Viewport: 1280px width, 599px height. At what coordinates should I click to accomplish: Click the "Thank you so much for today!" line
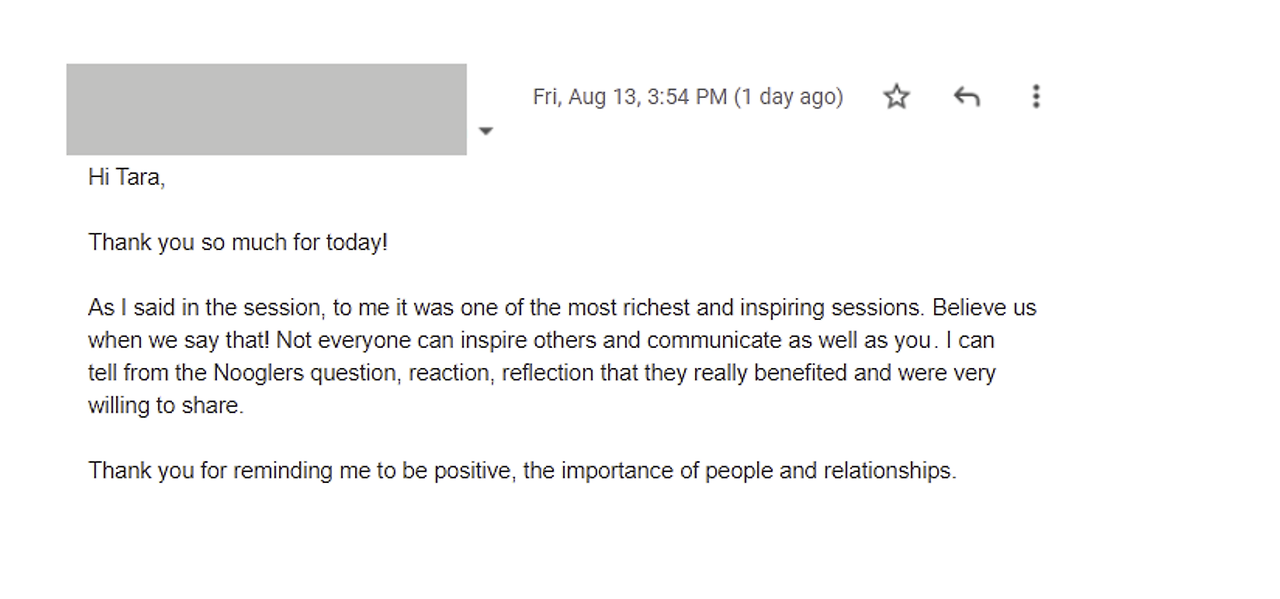coord(238,243)
